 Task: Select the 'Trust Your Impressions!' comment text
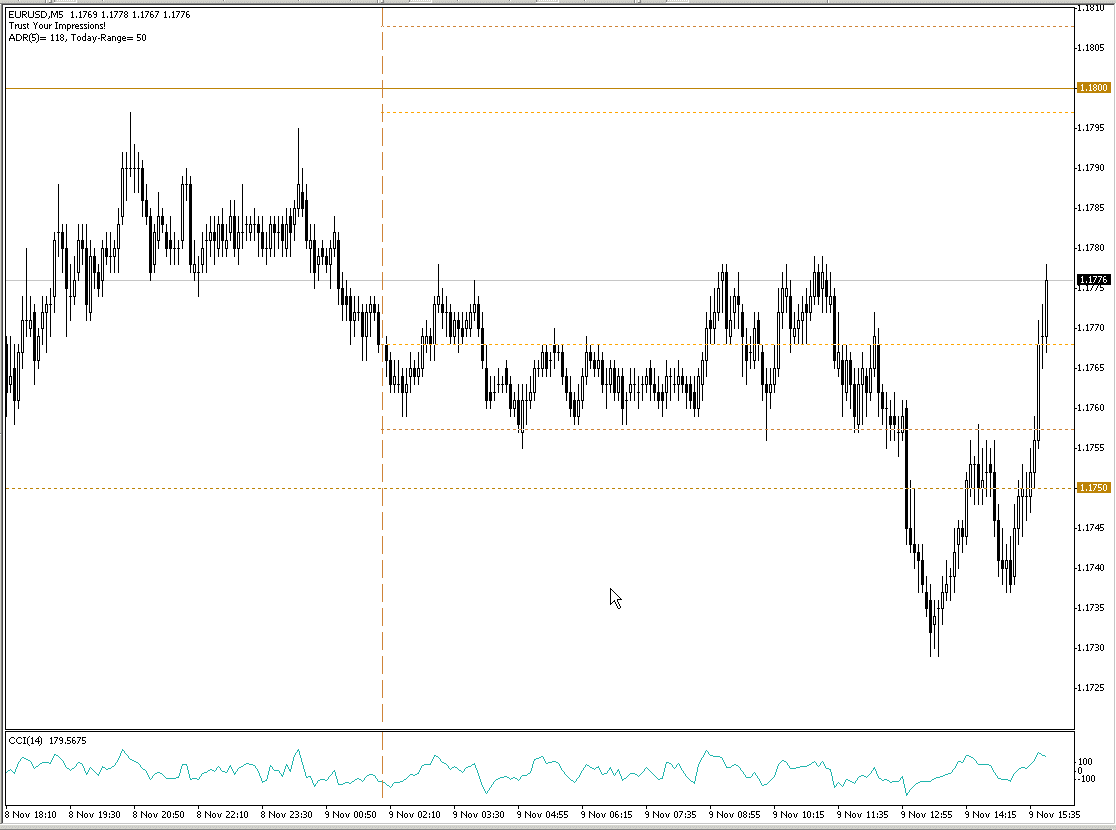point(57,26)
